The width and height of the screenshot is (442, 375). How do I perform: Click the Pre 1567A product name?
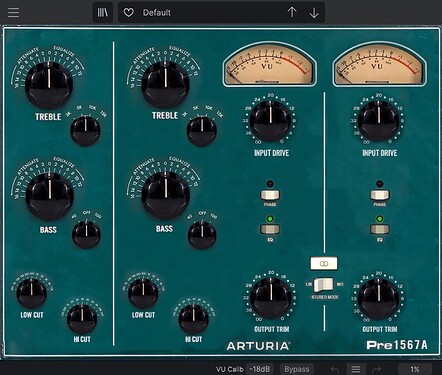397,345
